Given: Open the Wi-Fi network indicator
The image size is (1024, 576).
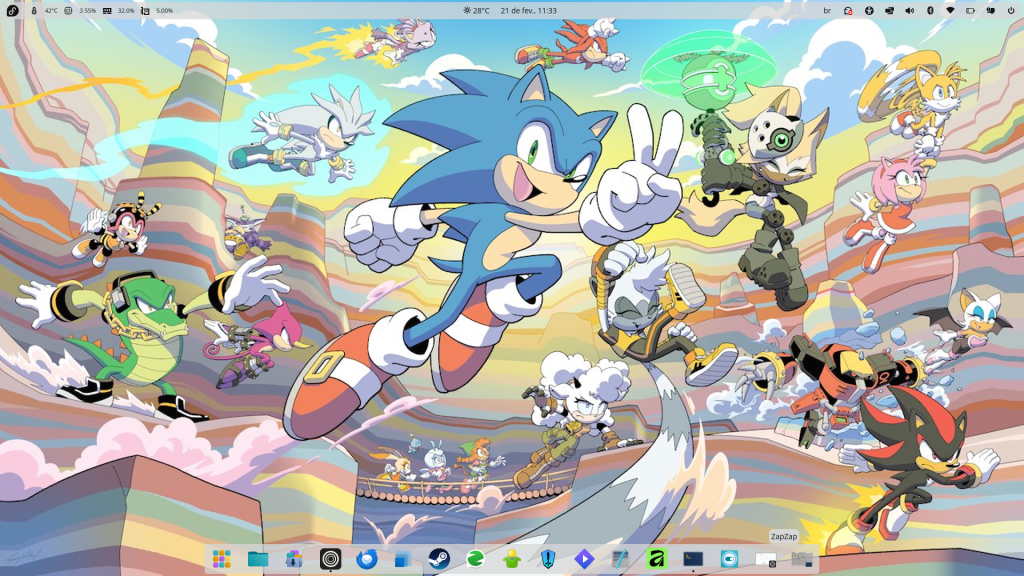Looking at the screenshot, I should point(950,10).
